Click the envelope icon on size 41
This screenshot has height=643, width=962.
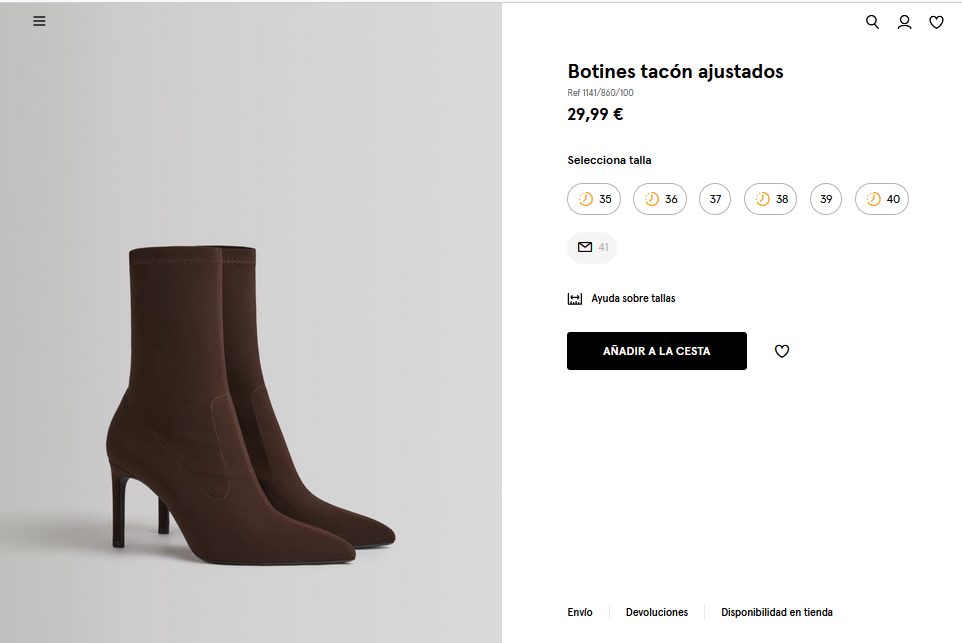pyautogui.click(x=585, y=247)
